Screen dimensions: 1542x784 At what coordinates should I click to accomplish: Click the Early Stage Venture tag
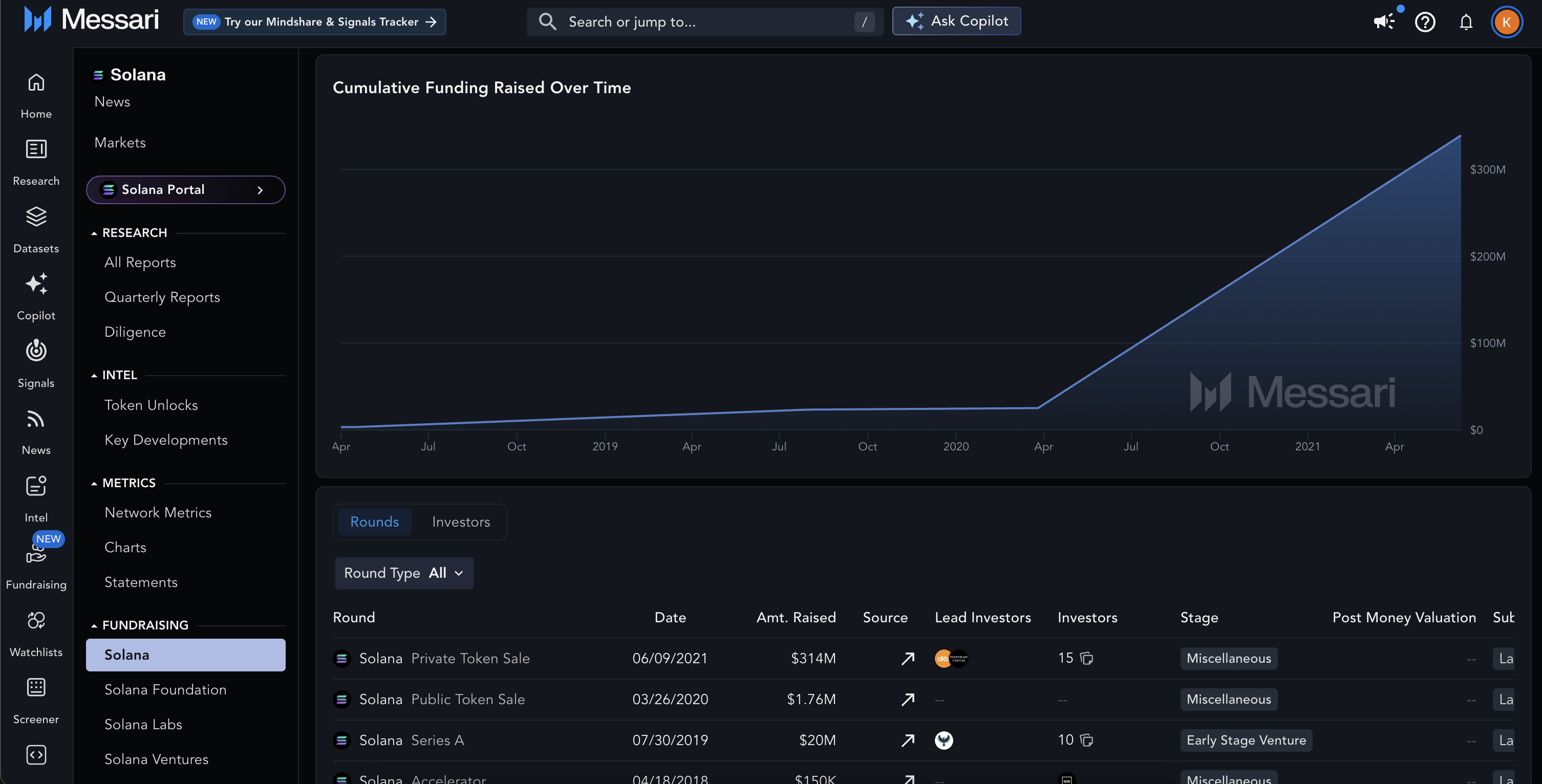tap(1246, 741)
